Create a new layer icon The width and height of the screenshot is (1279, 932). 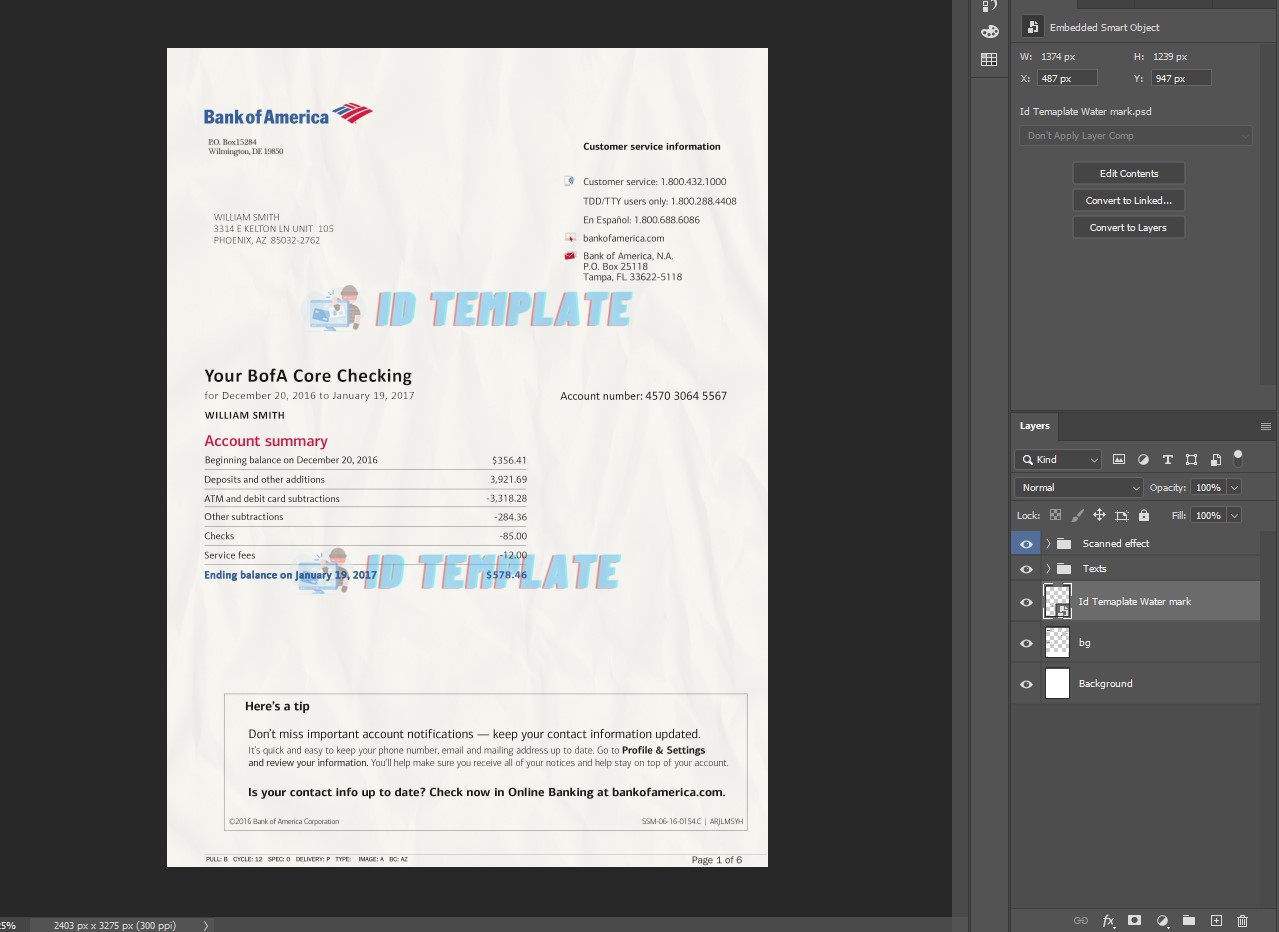pos(1216,920)
